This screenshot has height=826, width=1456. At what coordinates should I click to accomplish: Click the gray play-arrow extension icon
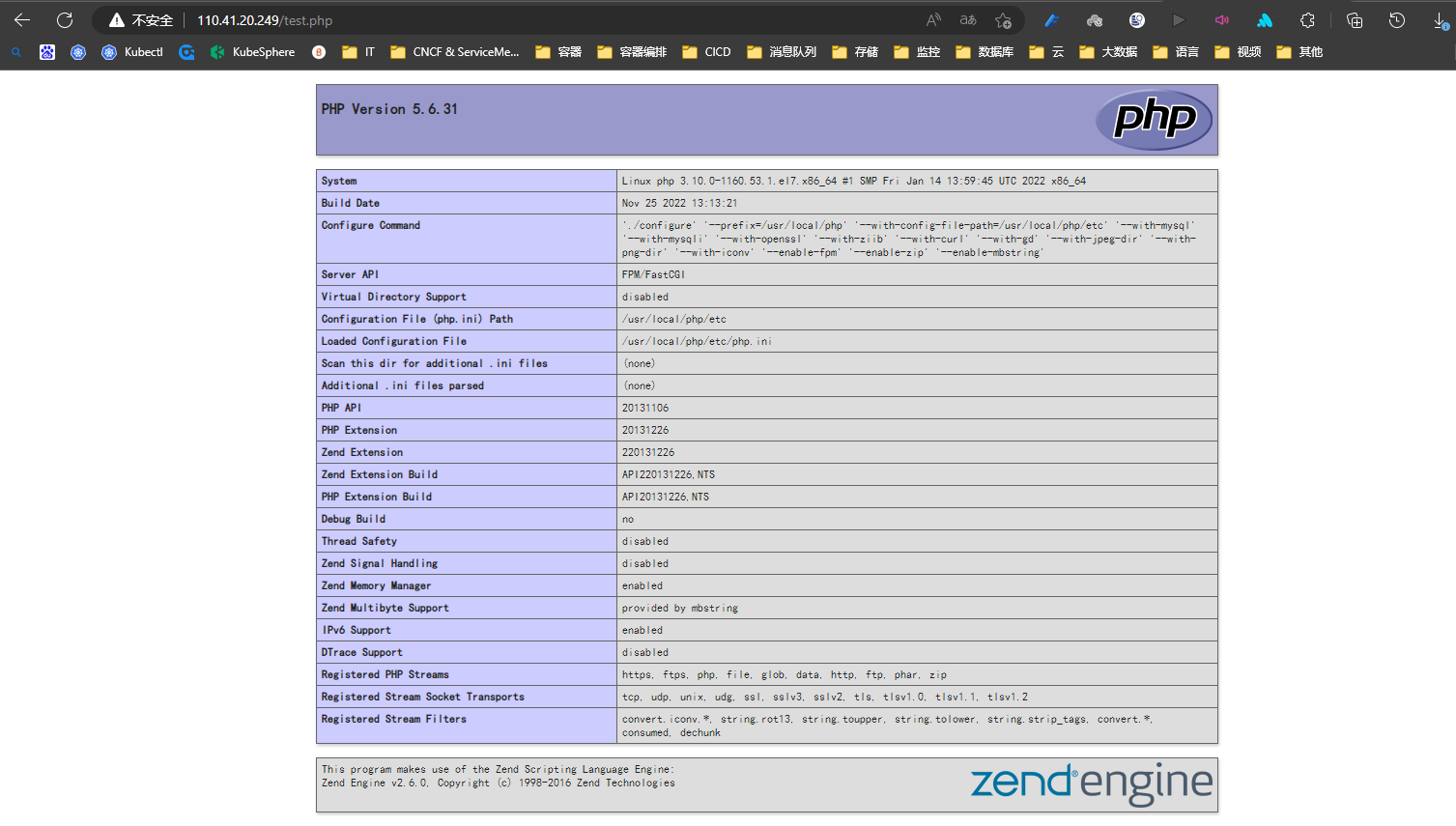[x=1179, y=20]
